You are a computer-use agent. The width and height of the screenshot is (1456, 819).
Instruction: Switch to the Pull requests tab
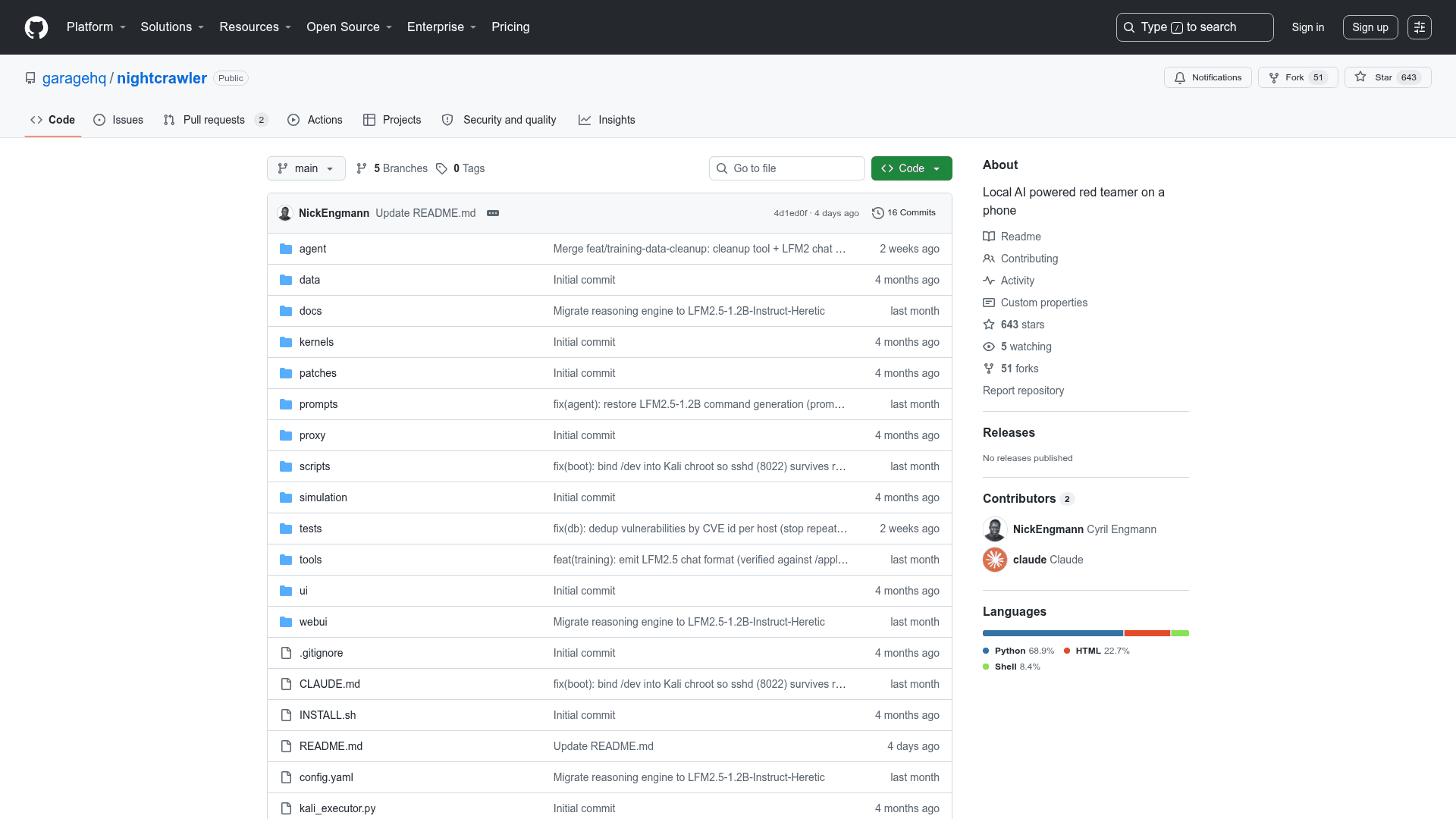pos(216,120)
